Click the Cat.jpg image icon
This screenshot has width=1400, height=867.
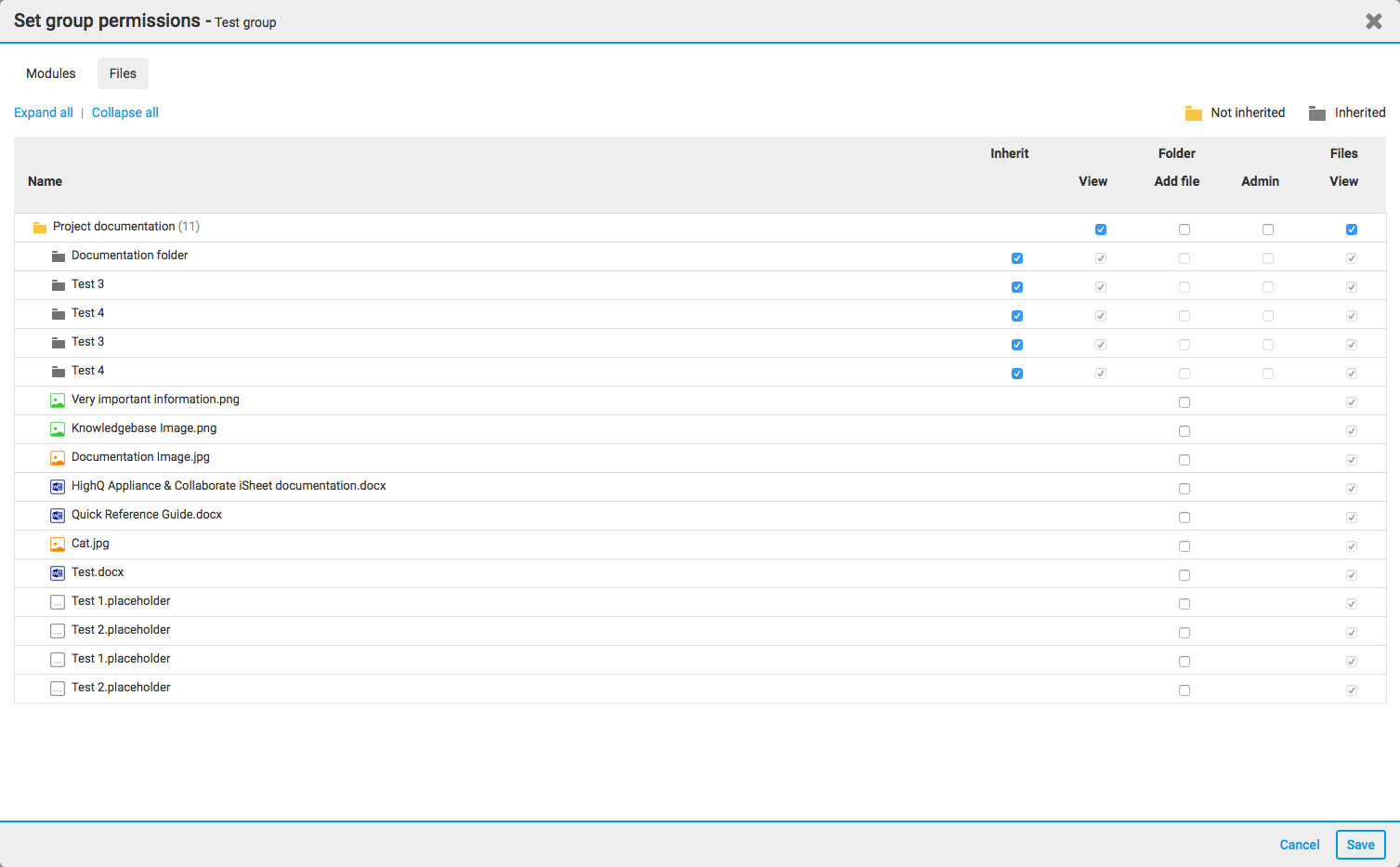click(58, 545)
